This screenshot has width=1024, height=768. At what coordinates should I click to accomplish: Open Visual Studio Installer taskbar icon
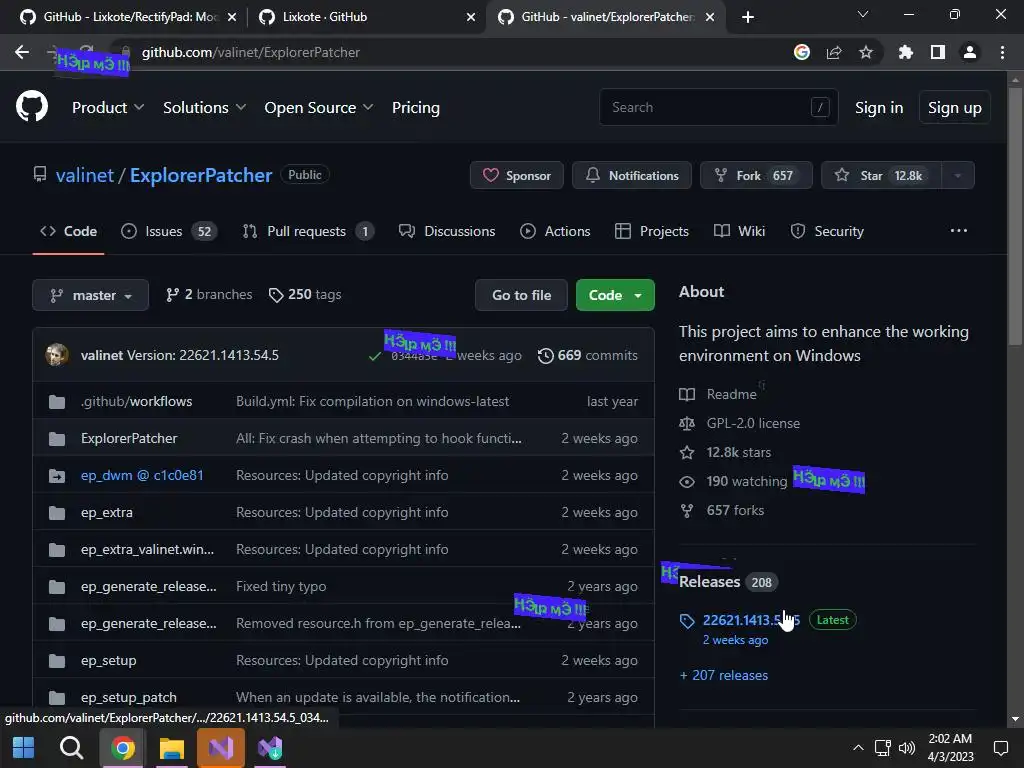[270, 748]
